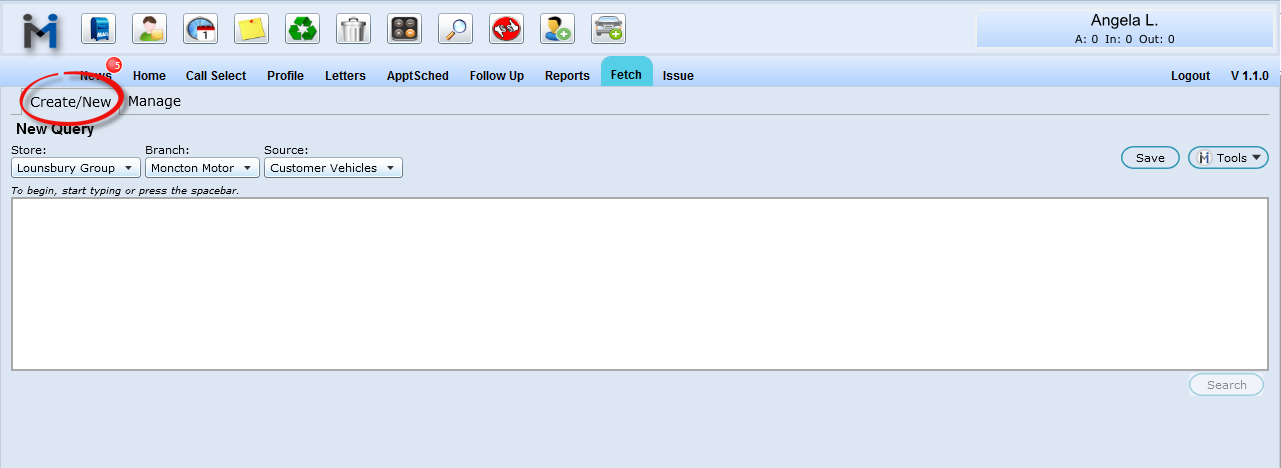This screenshot has width=1281, height=468.
Task: Switch to the Reports menu tab
Action: [567, 76]
